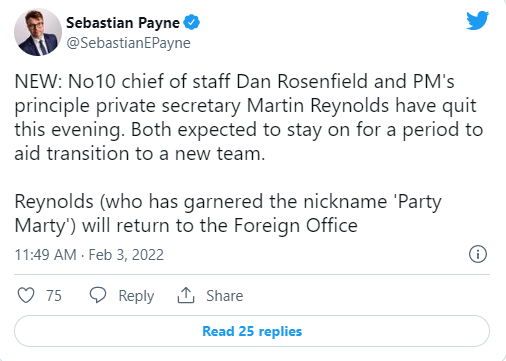Click the Reply text label
506x361 pixels.
coord(136,296)
